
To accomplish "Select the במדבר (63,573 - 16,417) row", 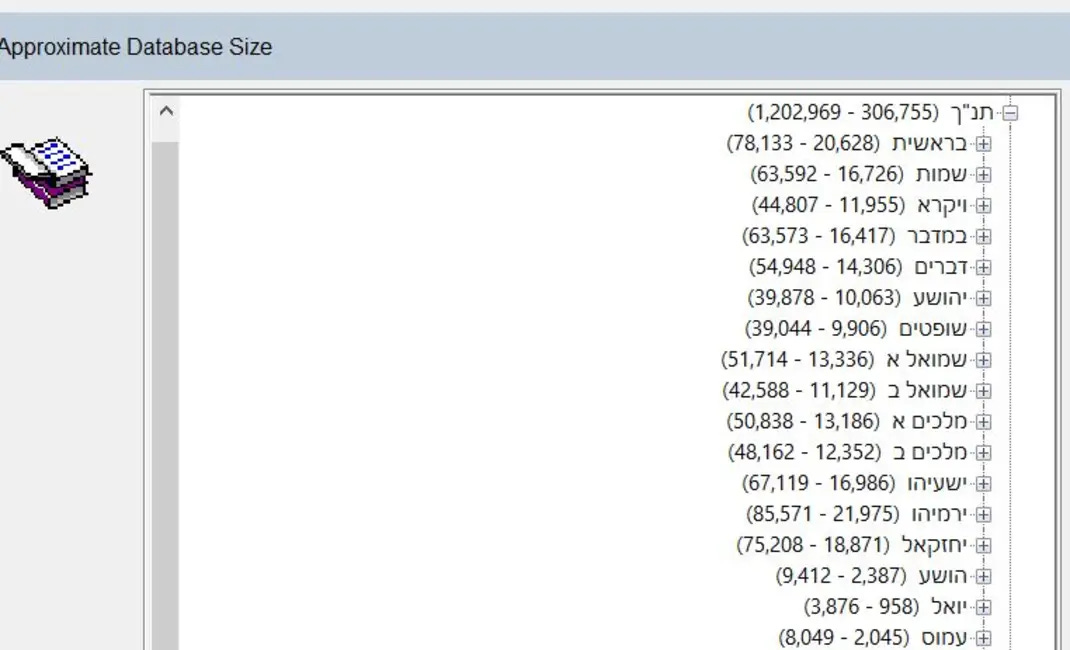I will 854,236.
